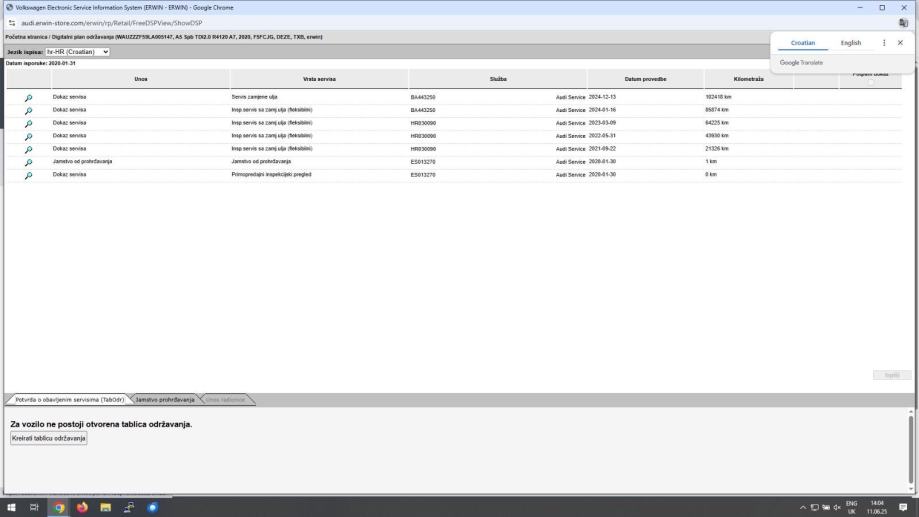This screenshot has height=517, width=919.
Task: Click the '0 km' mileage value
Action: [710, 174]
